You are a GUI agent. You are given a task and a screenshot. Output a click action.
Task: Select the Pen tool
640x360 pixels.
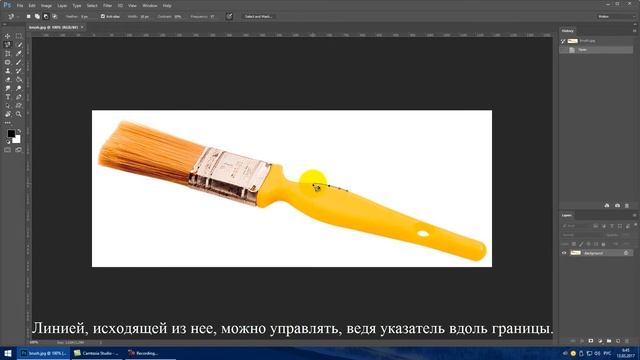pos(19,97)
